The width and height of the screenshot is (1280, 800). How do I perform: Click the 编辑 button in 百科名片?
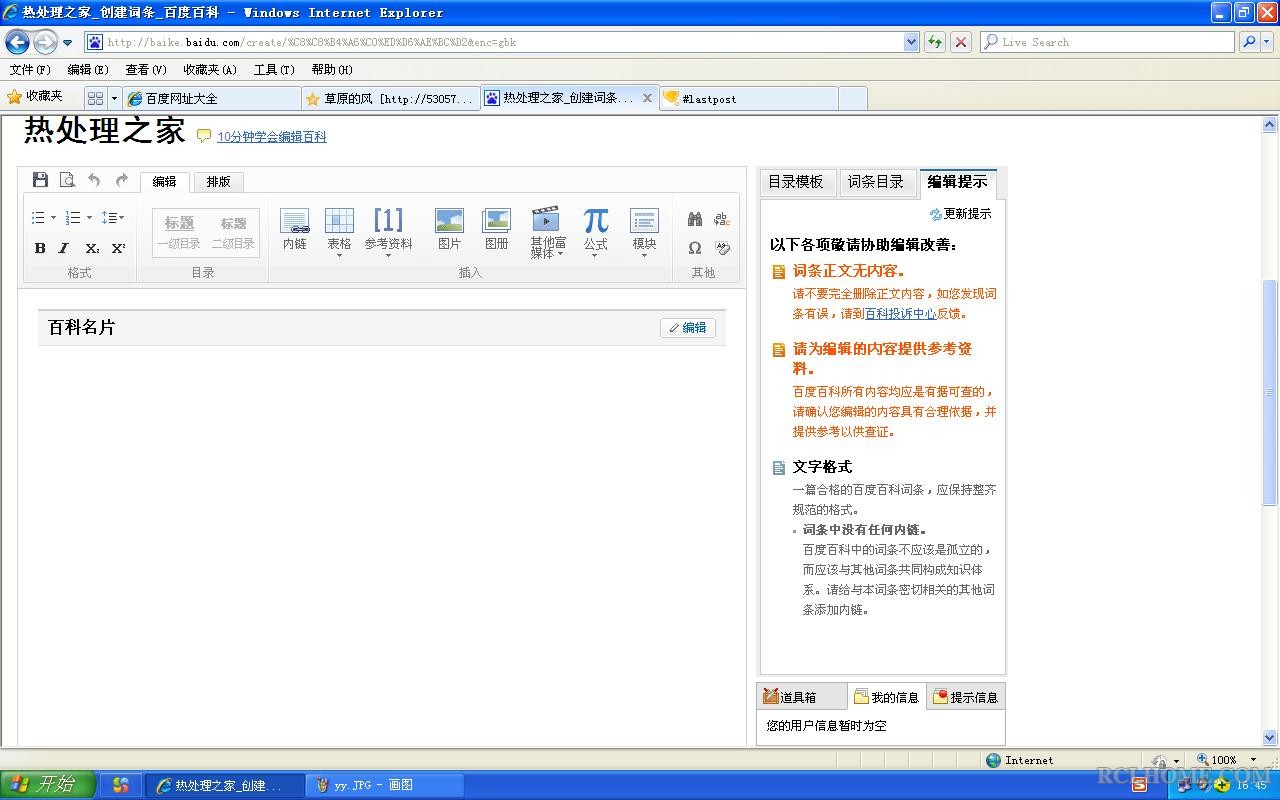pyautogui.click(x=688, y=327)
